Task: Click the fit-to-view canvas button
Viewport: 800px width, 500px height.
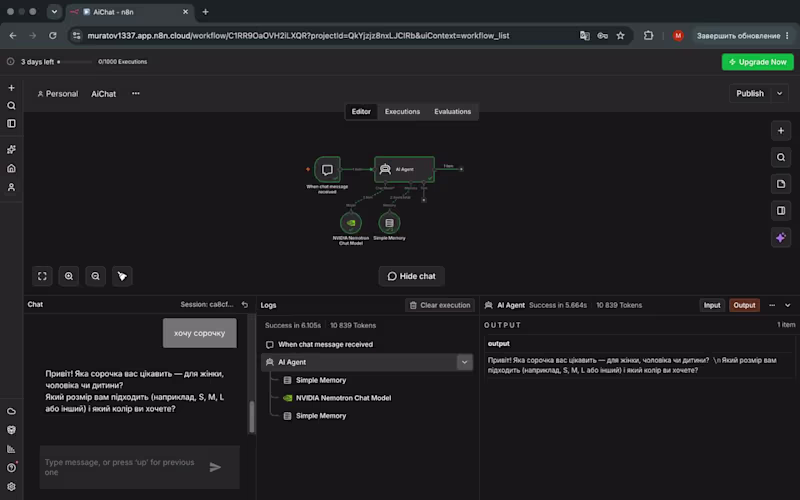Action: [x=42, y=276]
